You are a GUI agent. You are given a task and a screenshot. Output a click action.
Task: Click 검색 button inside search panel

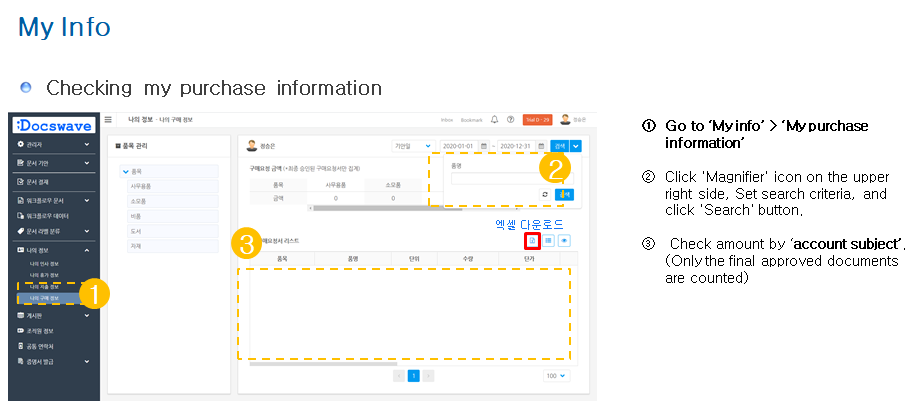[x=564, y=195]
